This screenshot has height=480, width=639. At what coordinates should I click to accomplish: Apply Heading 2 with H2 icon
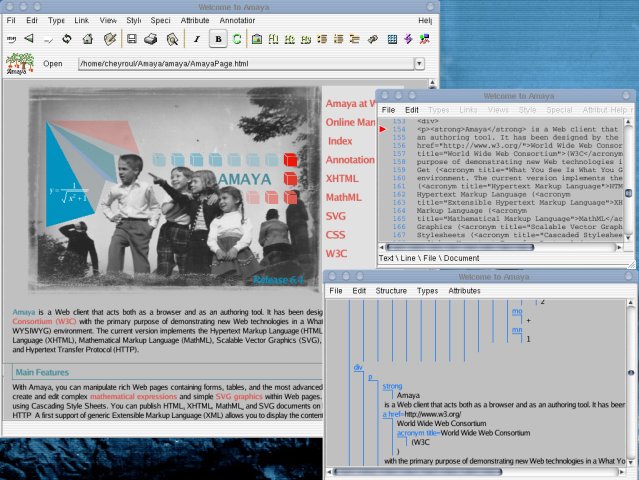290,39
